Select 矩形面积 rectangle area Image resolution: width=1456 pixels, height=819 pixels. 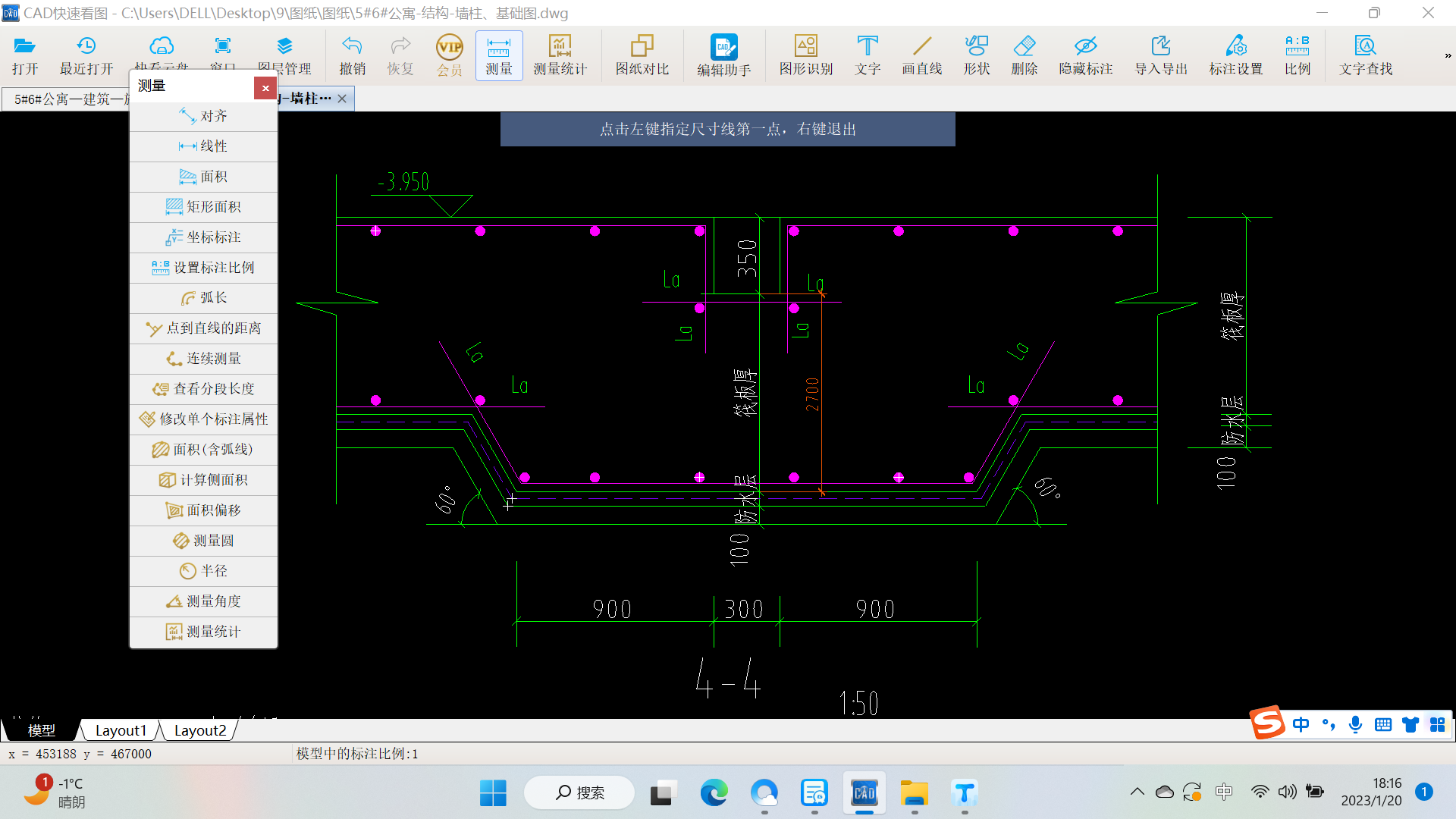click(204, 207)
